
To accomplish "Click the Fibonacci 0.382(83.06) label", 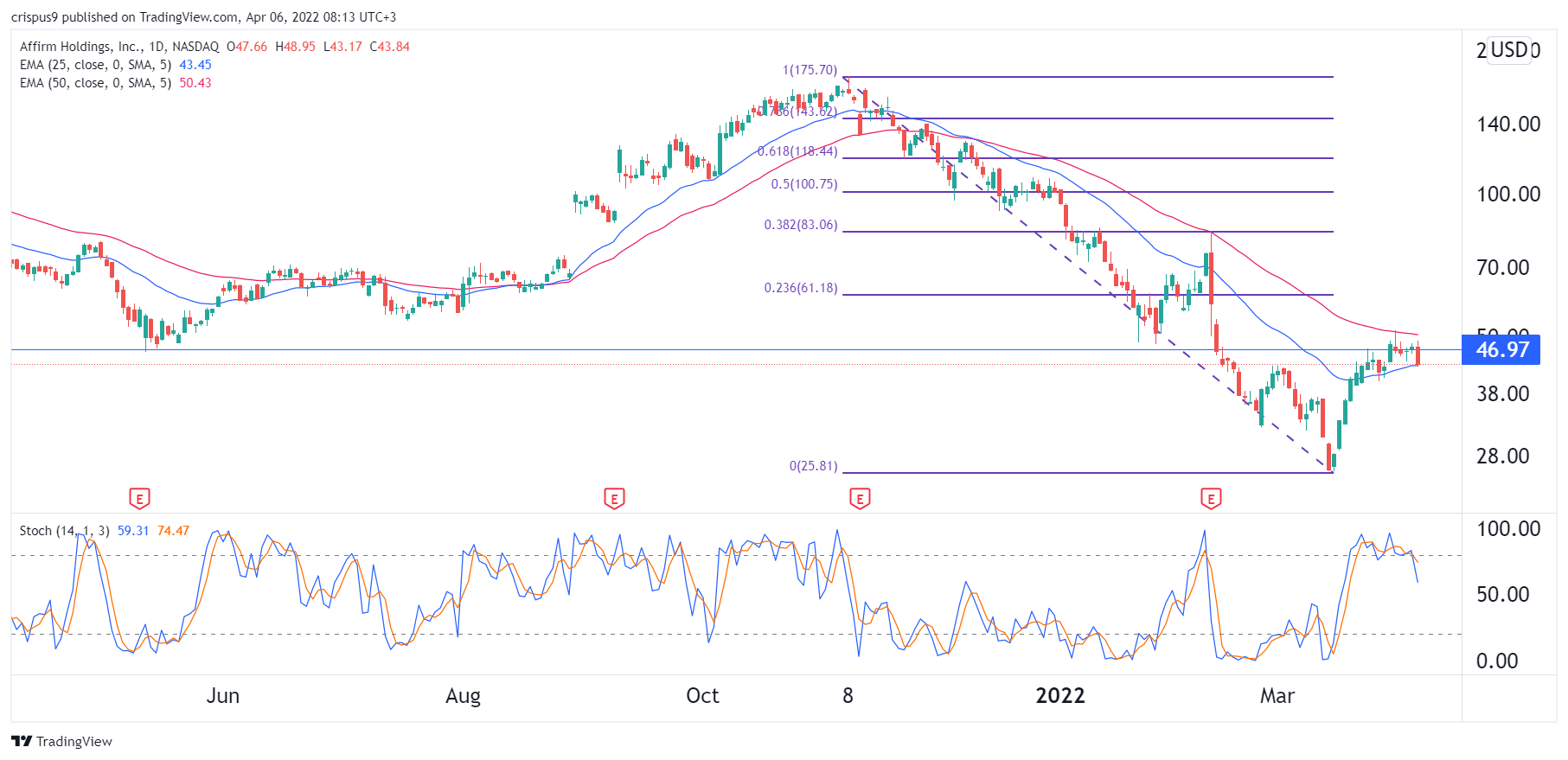I will pos(801,225).
